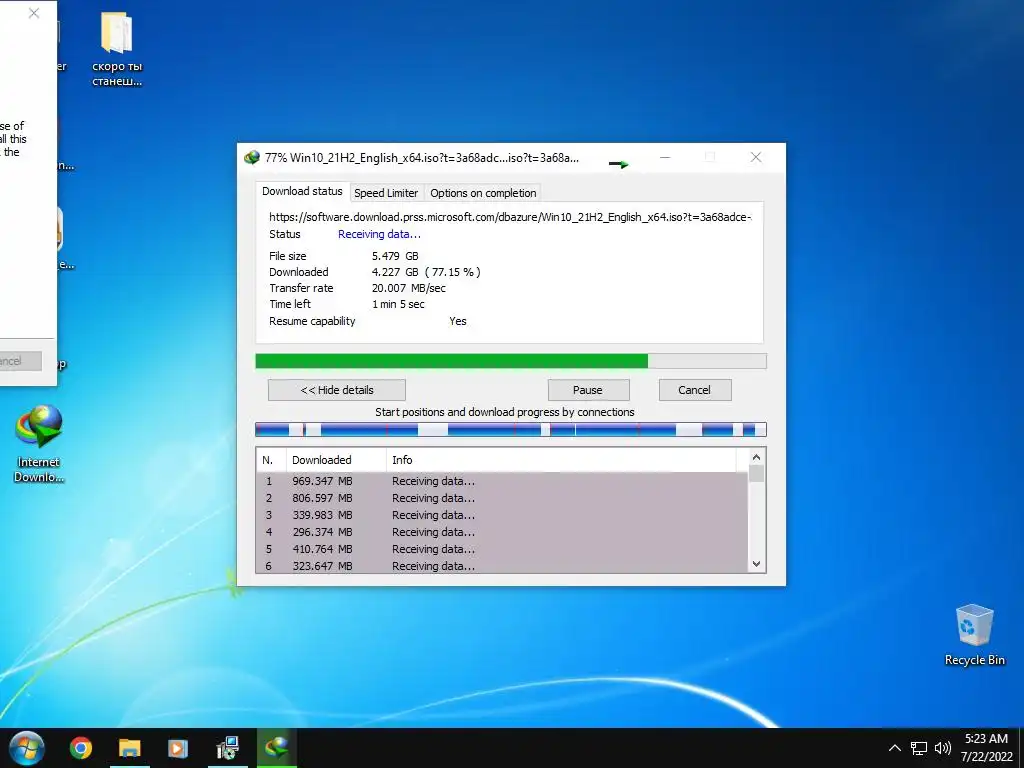Show hidden system tray icons
Viewport: 1024px width, 768px height.
click(895, 748)
